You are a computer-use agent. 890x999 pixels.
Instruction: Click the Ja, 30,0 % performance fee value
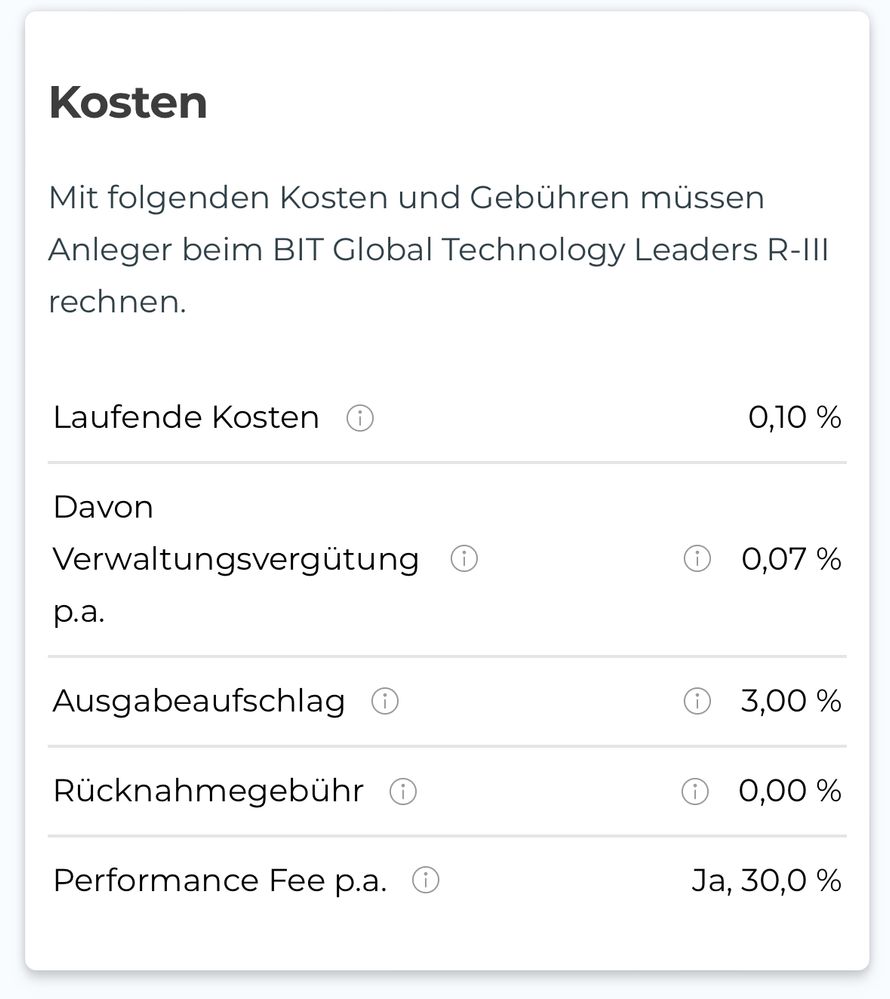click(x=766, y=881)
